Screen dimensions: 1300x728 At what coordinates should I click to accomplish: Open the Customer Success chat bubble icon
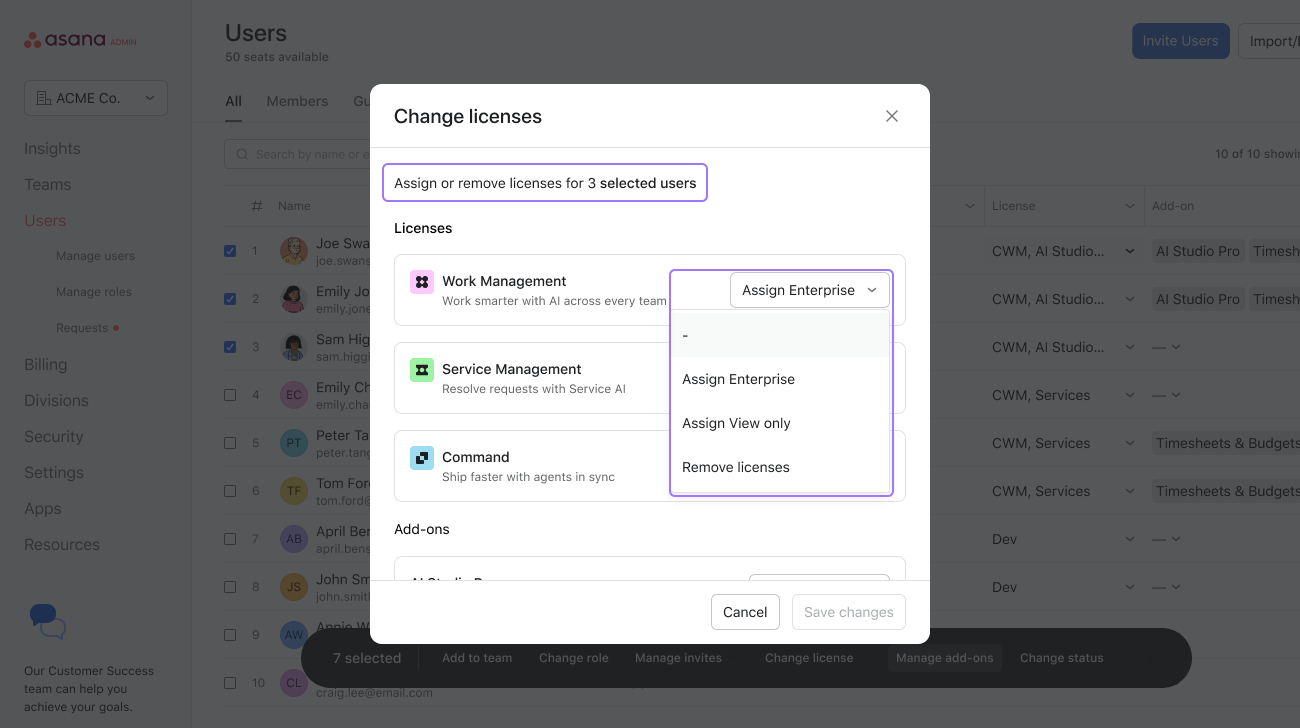coord(47,622)
